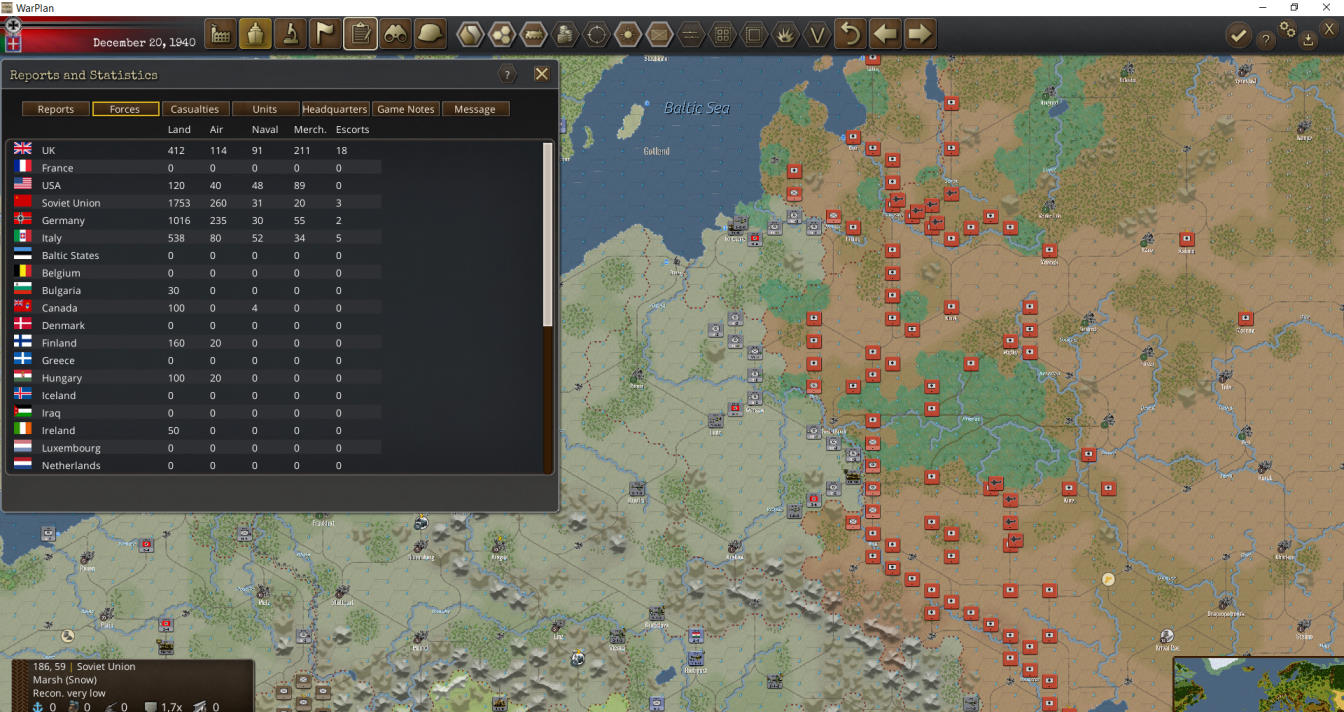The width and height of the screenshot is (1344, 712).
Task: Open the Message tab
Action: (475, 109)
